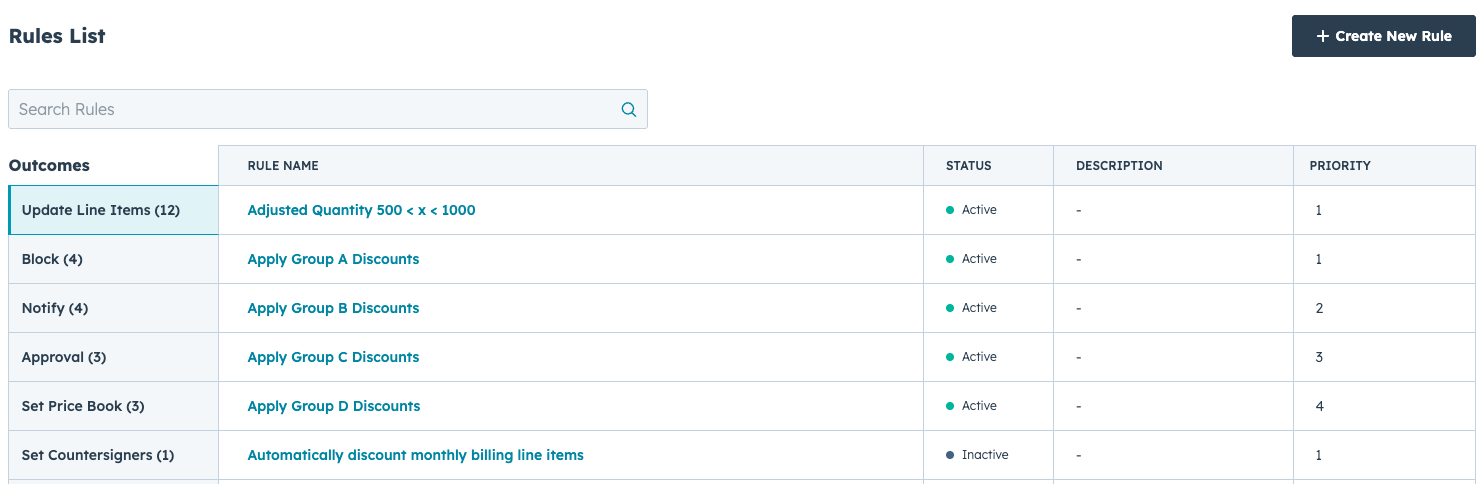
Task: Click the Priority column header
Action: [1339, 166]
